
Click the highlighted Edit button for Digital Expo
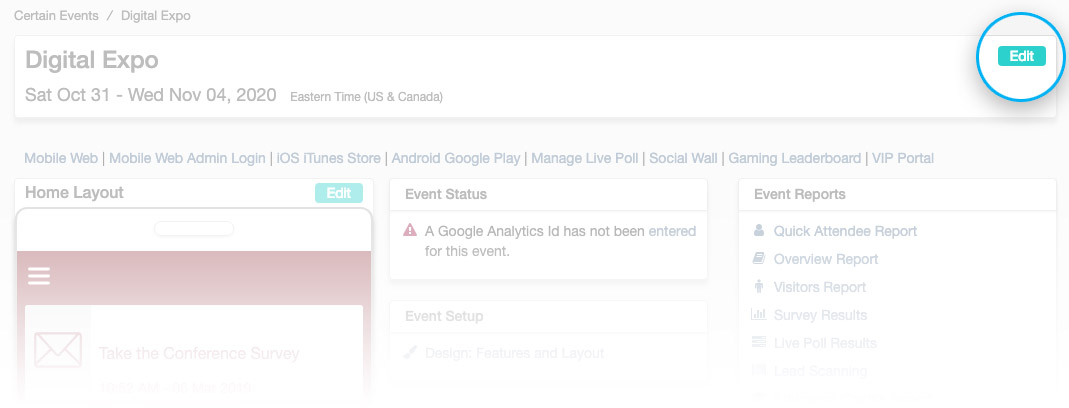point(1021,57)
